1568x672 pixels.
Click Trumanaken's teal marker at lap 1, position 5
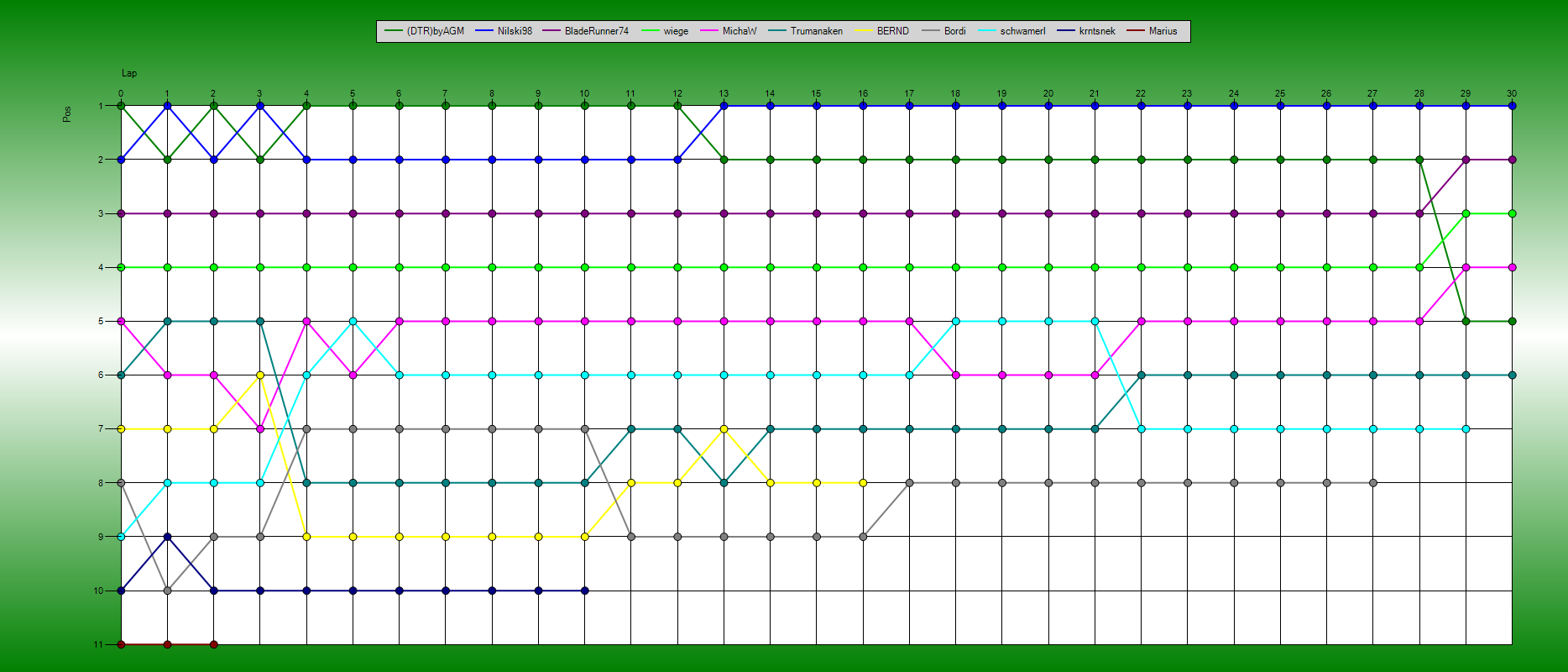click(x=168, y=321)
